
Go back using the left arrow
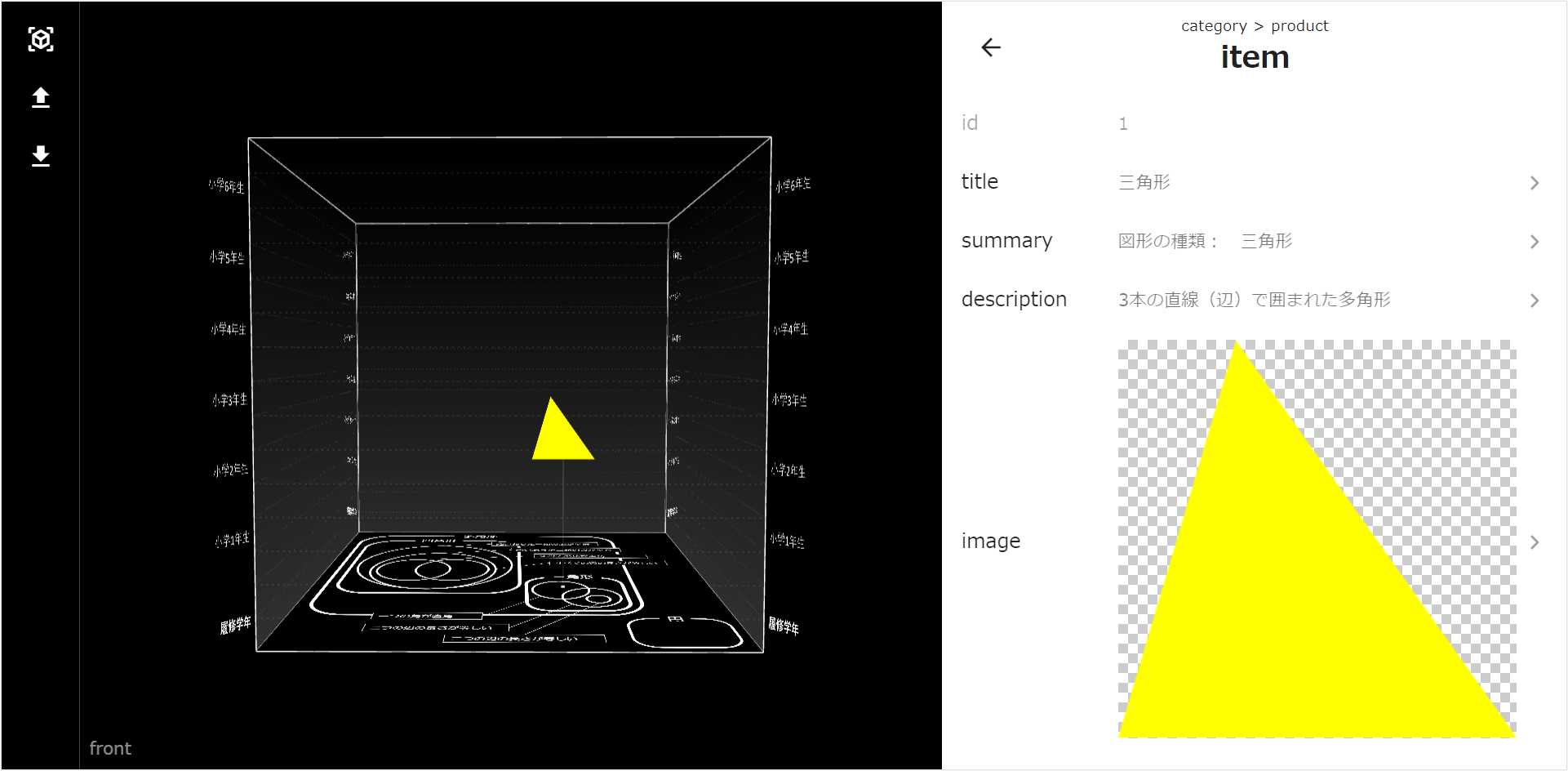coord(990,47)
